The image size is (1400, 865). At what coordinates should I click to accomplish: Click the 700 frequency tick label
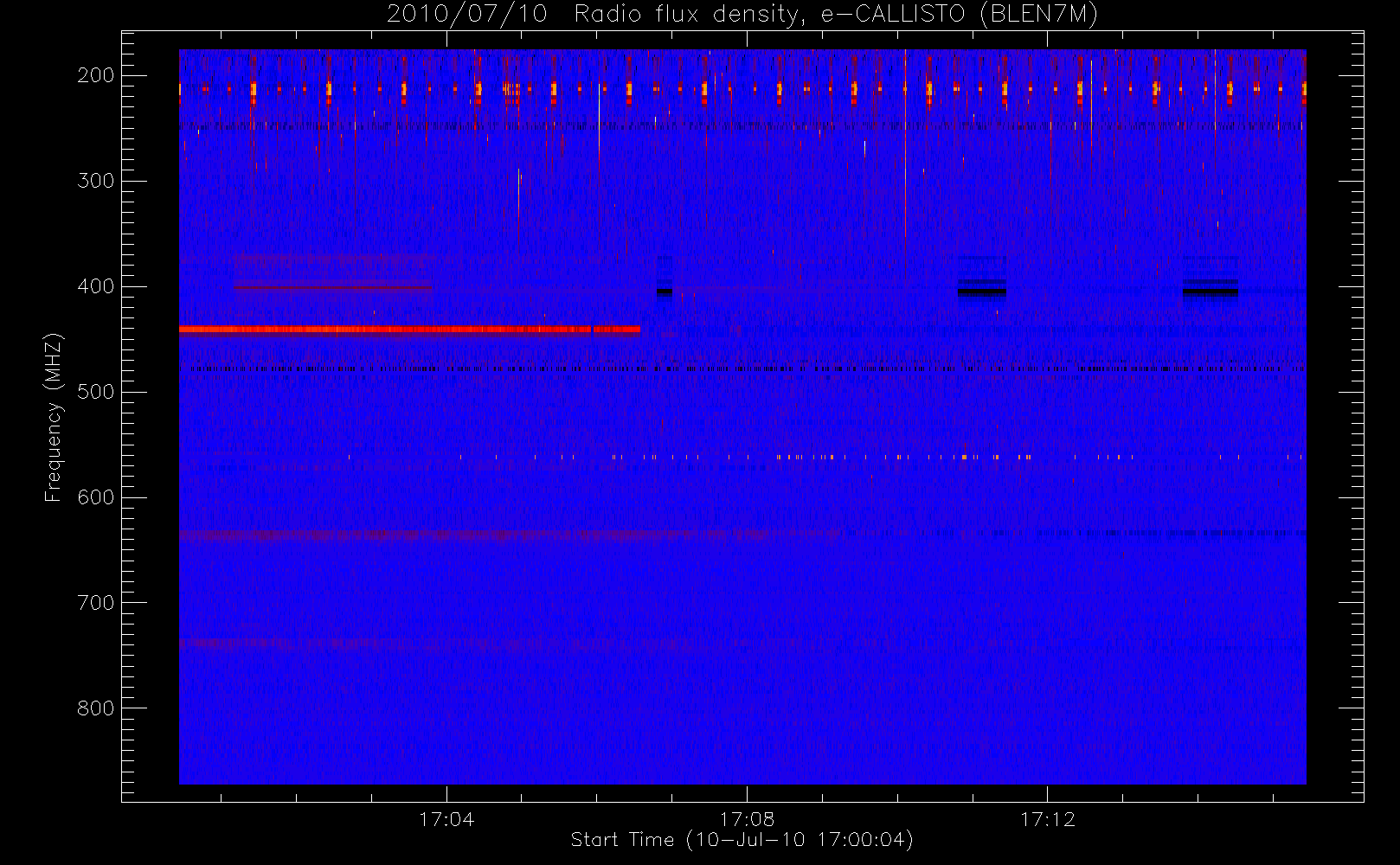point(96,603)
